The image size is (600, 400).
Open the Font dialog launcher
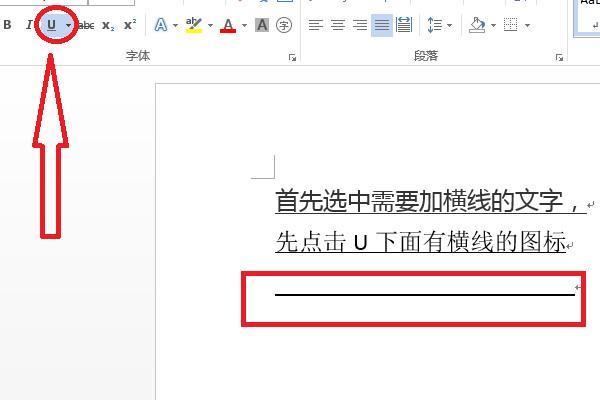292,58
